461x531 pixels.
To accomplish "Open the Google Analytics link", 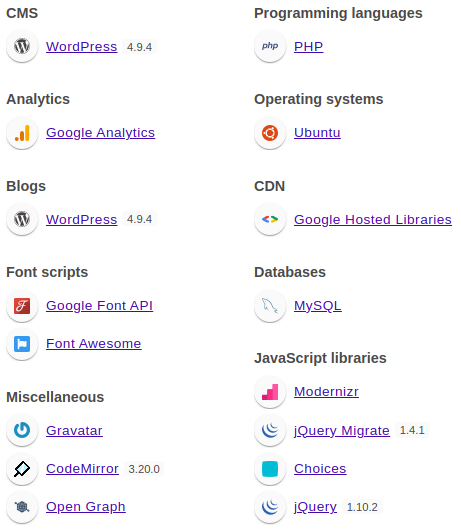I will click(101, 133).
